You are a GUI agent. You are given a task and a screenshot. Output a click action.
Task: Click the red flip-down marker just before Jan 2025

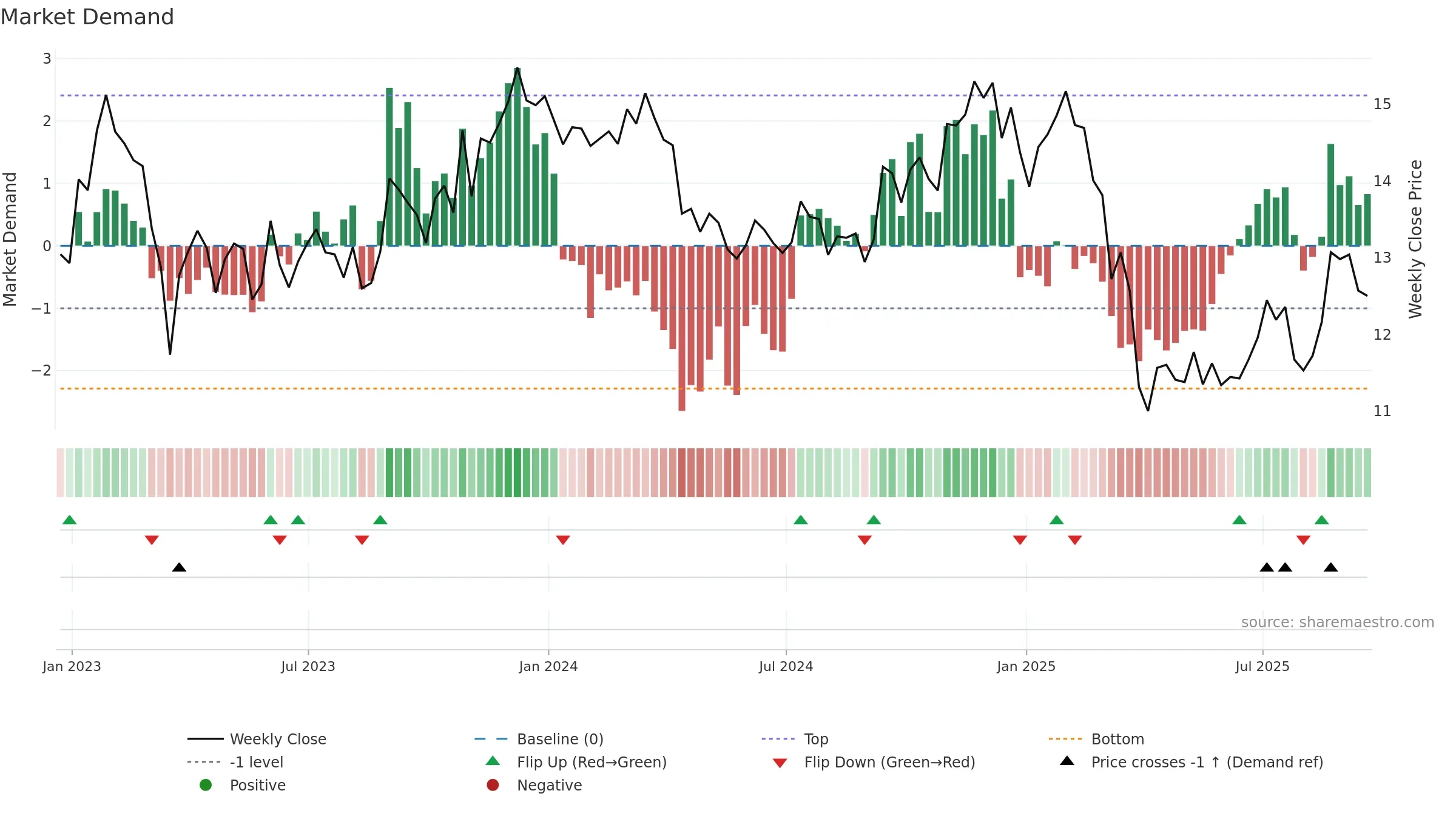(1020, 540)
